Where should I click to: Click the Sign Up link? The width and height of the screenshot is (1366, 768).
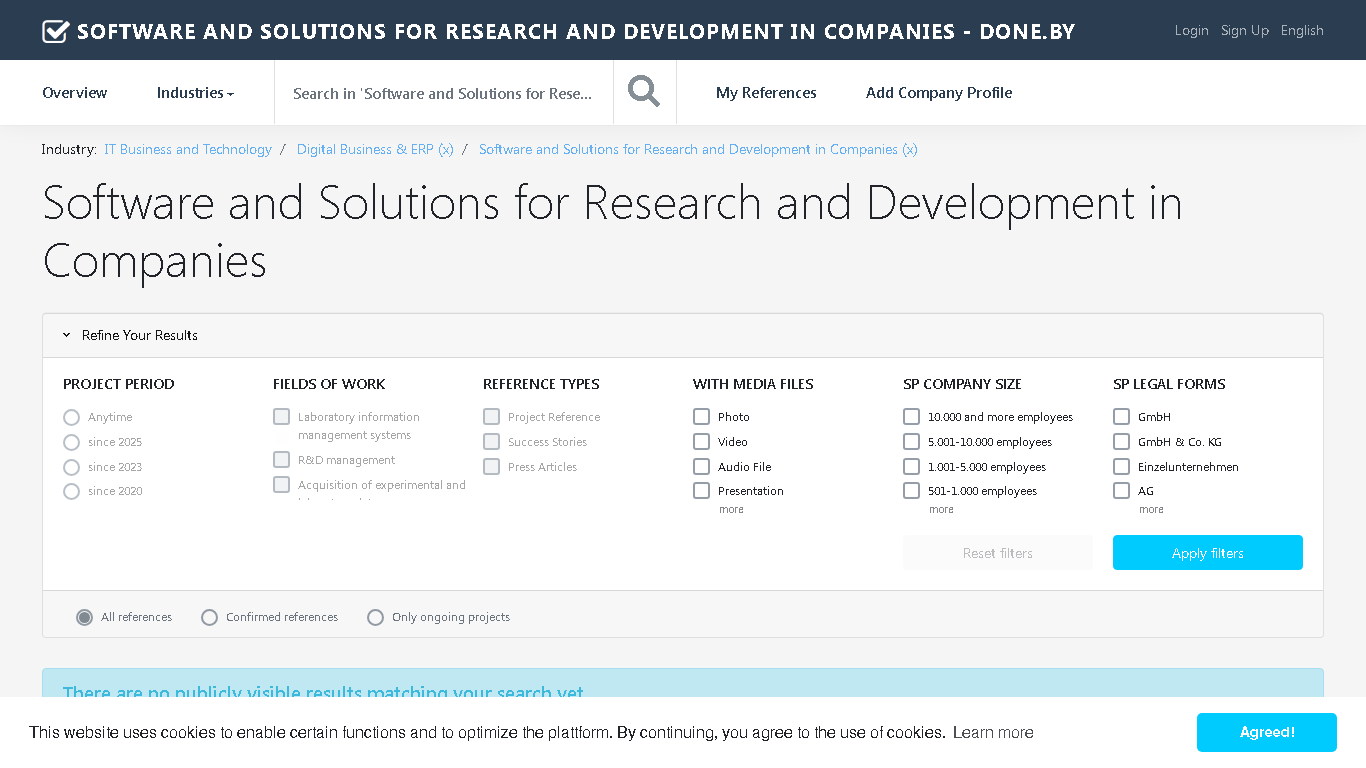point(1245,31)
